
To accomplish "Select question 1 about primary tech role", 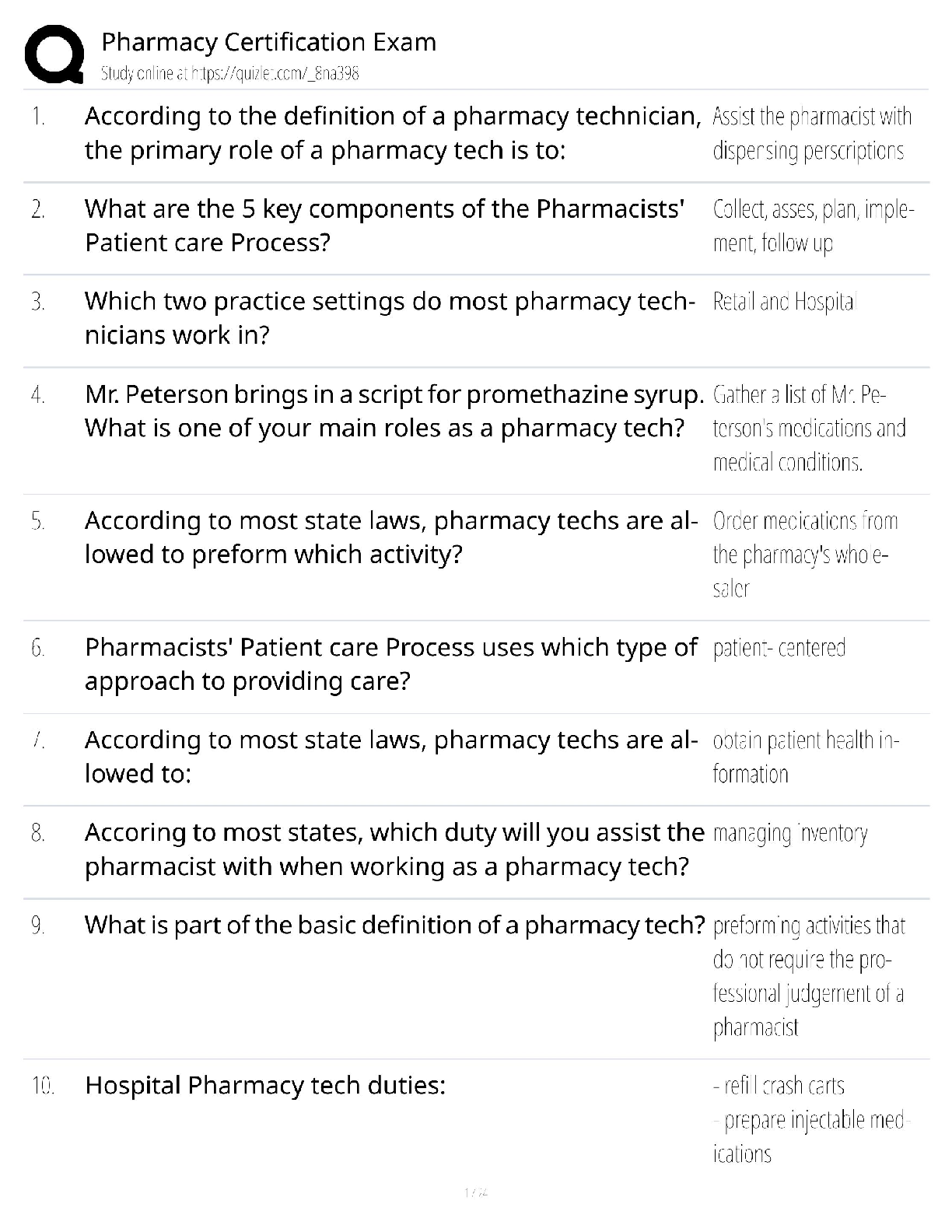I will [x=393, y=133].
